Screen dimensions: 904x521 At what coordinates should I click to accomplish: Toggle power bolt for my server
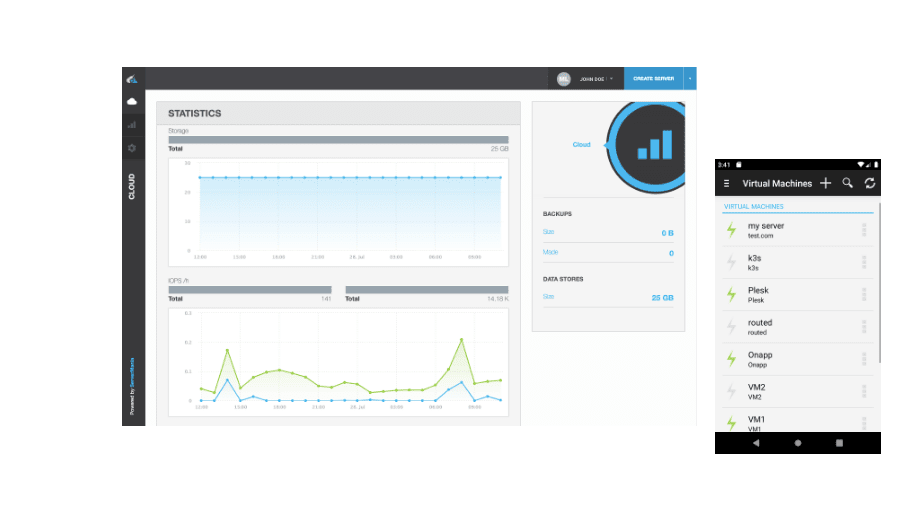731,230
